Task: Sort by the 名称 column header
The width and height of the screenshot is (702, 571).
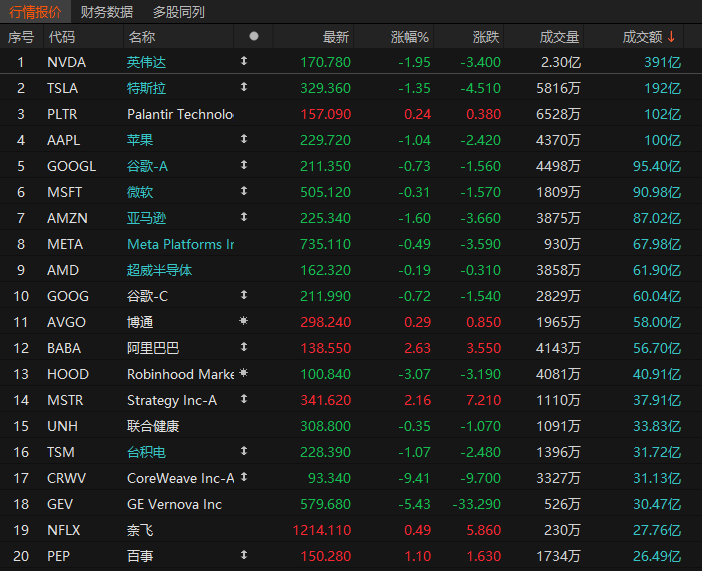Action: [141, 37]
